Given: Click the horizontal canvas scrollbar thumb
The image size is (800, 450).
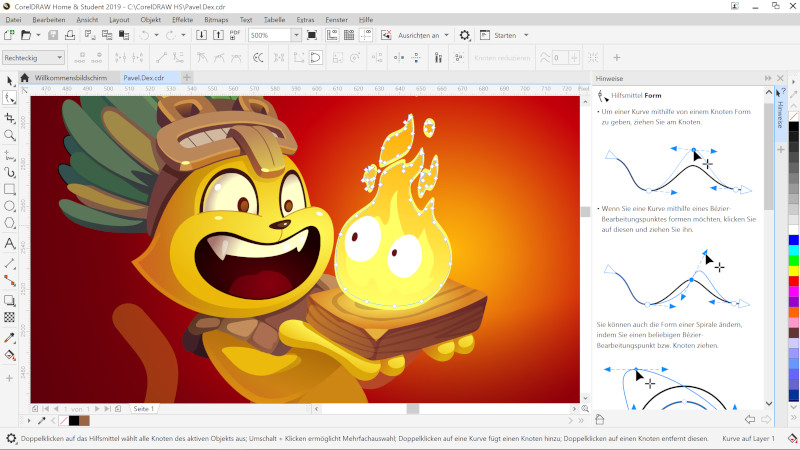Looking at the screenshot, I should (x=413, y=409).
